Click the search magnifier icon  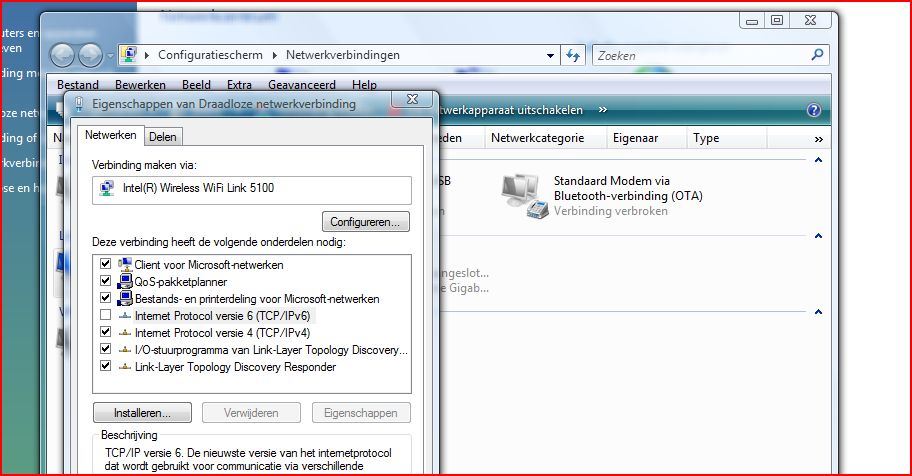pyautogui.click(x=817, y=55)
